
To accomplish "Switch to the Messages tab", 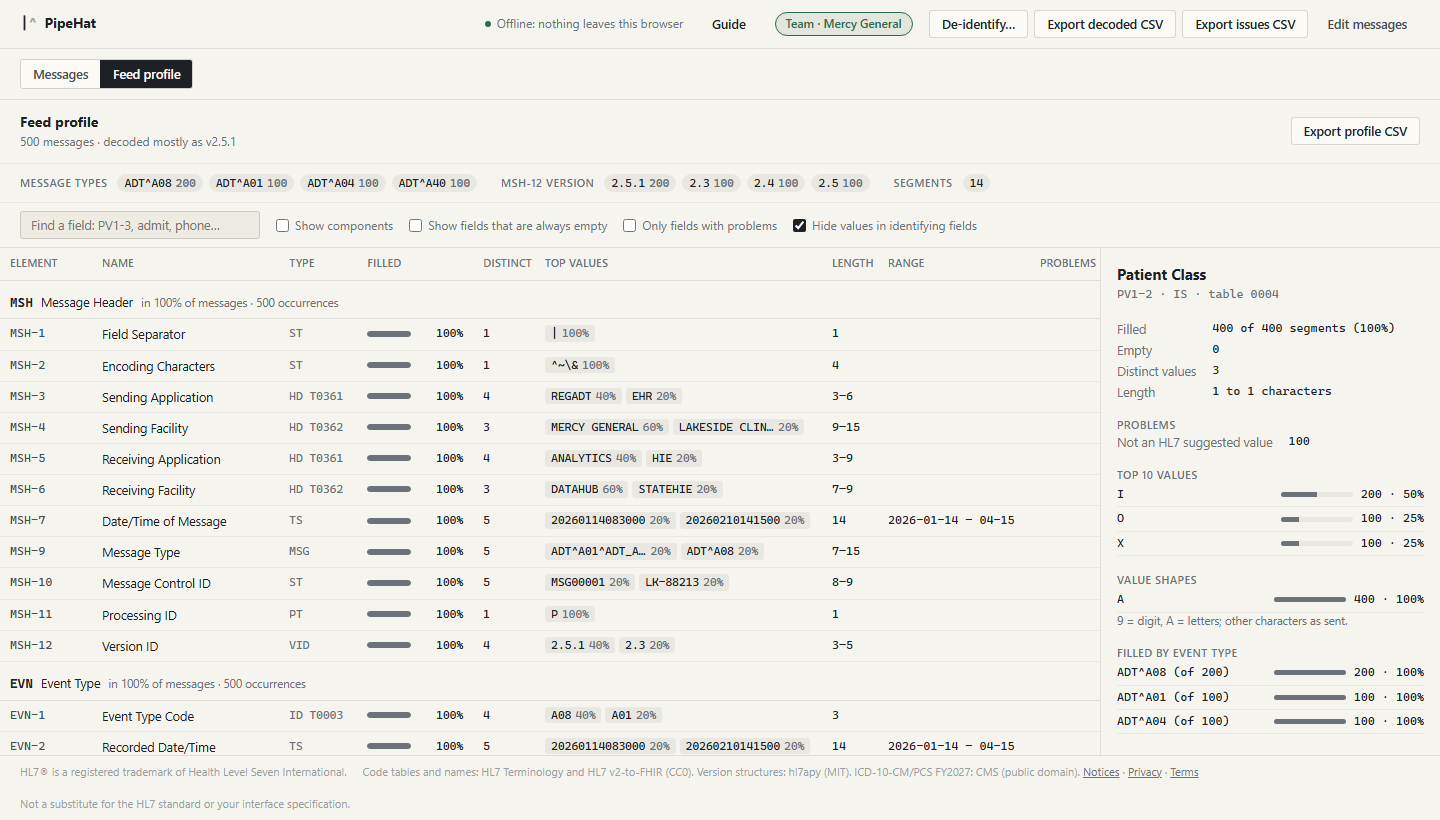I will (x=61, y=74).
